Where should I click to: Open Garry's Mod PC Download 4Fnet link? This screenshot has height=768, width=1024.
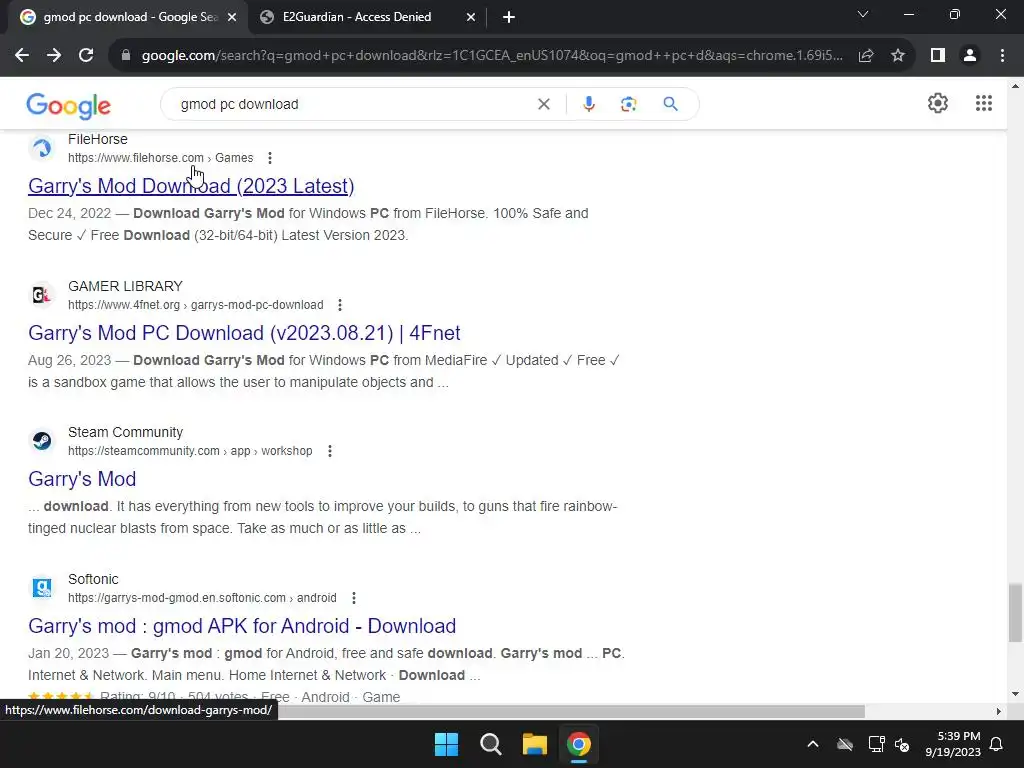(x=244, y=333)
